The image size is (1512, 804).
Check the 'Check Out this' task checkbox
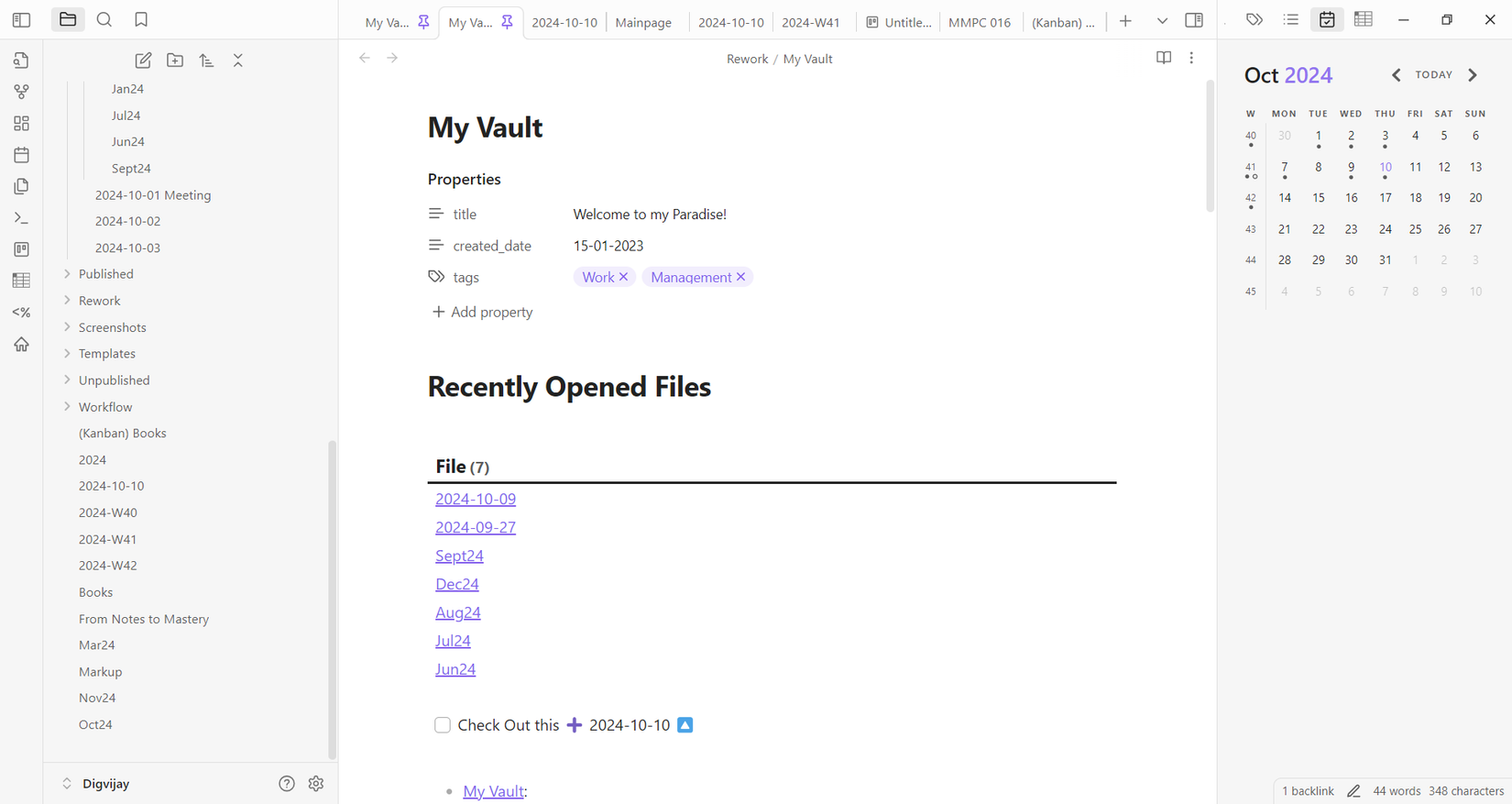(443, 725)
